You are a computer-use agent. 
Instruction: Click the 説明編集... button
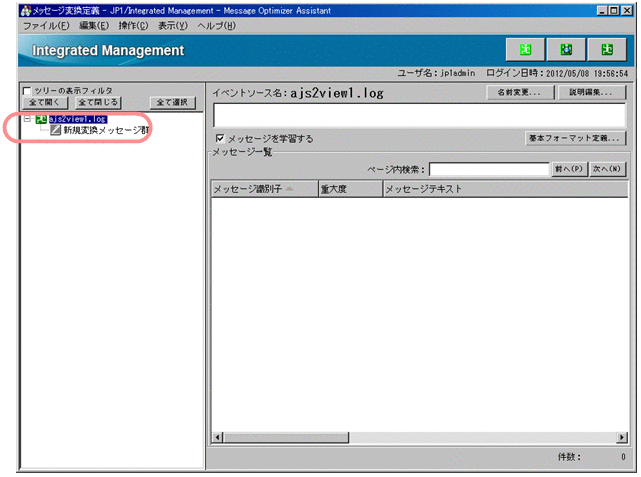591,92
